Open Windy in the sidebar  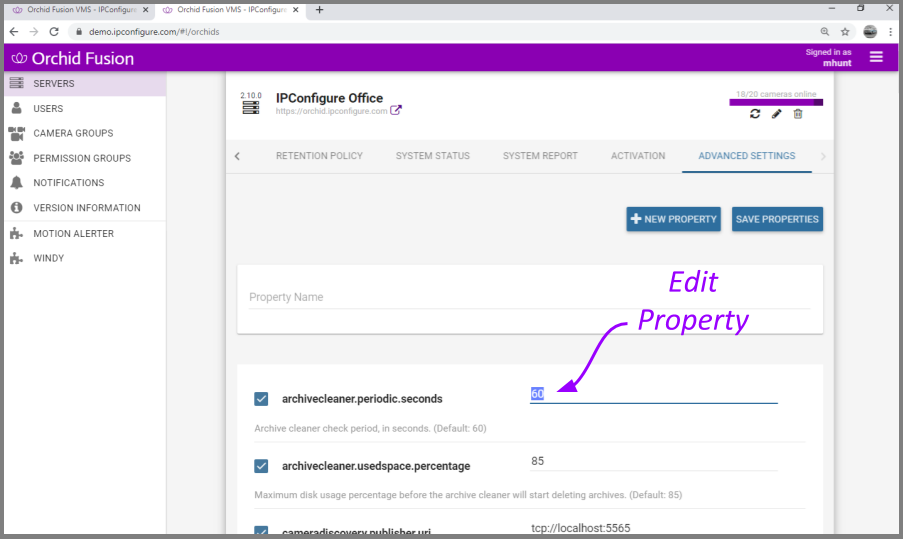point(48,258)
